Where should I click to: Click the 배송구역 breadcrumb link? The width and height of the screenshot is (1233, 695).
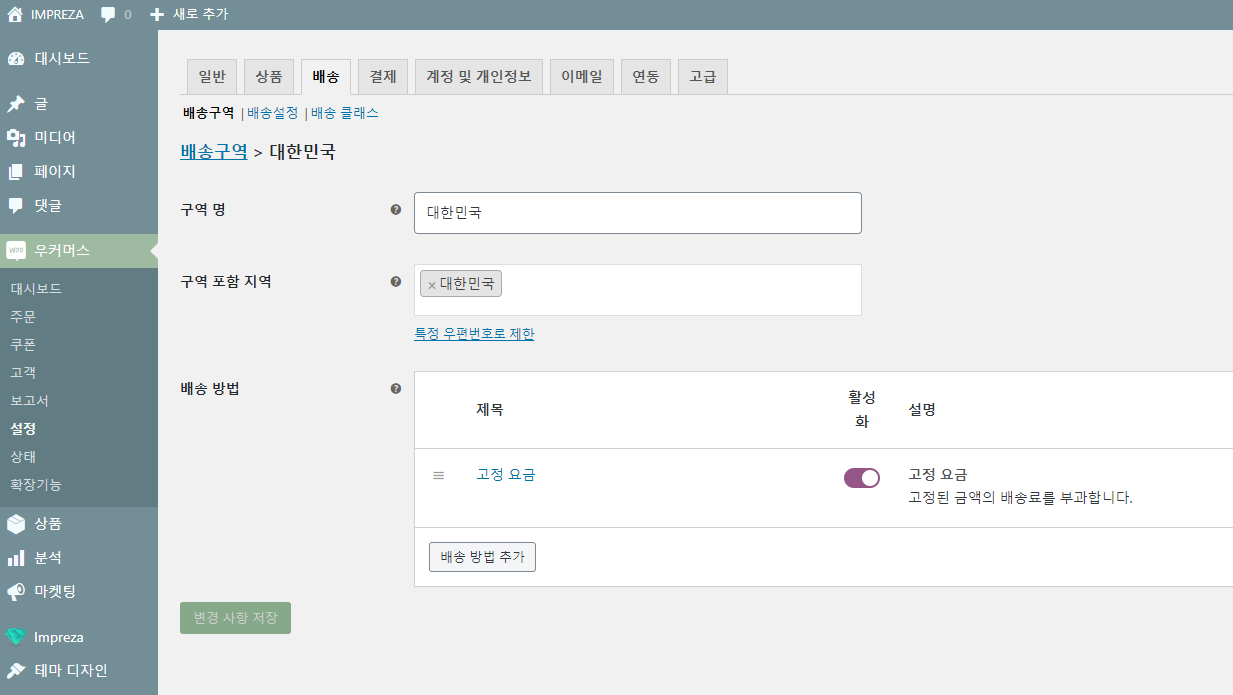coord(211,152)
